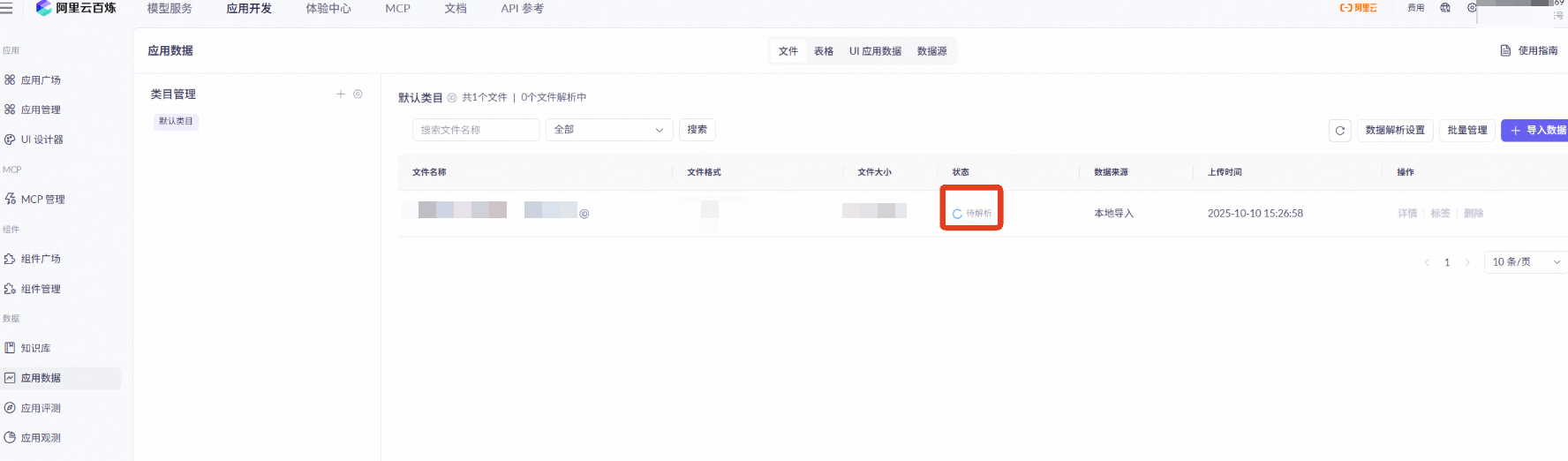Screen dimensions: 1568x461
Task: Select the 默认类目 category tag
Action: [x=176, y=121]
